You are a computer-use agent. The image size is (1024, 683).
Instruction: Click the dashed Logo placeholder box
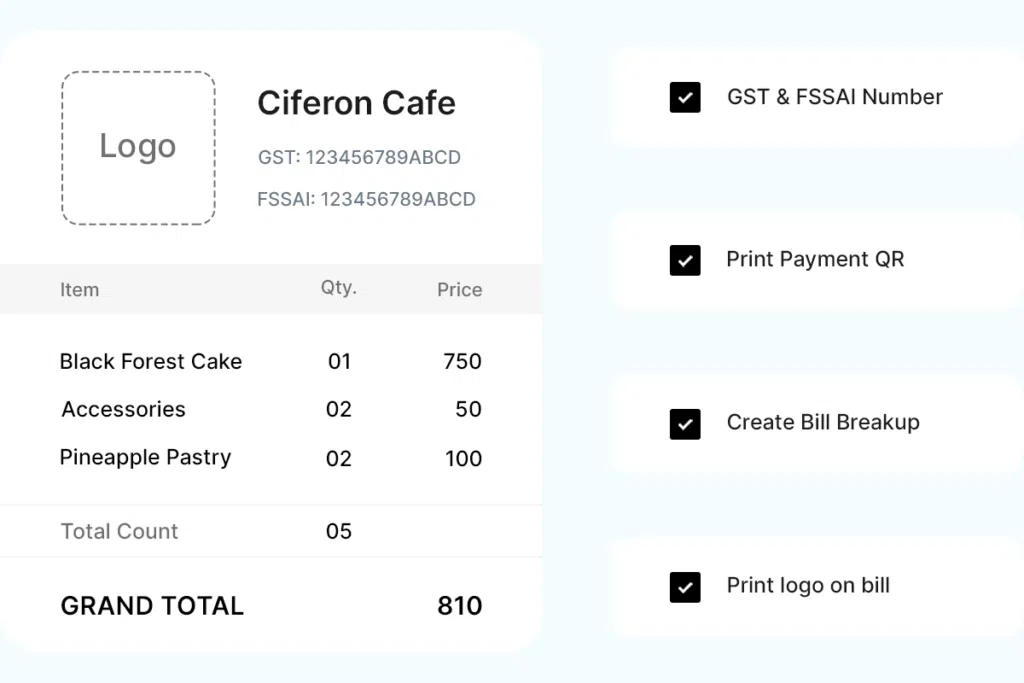click(x=138, y=148)
